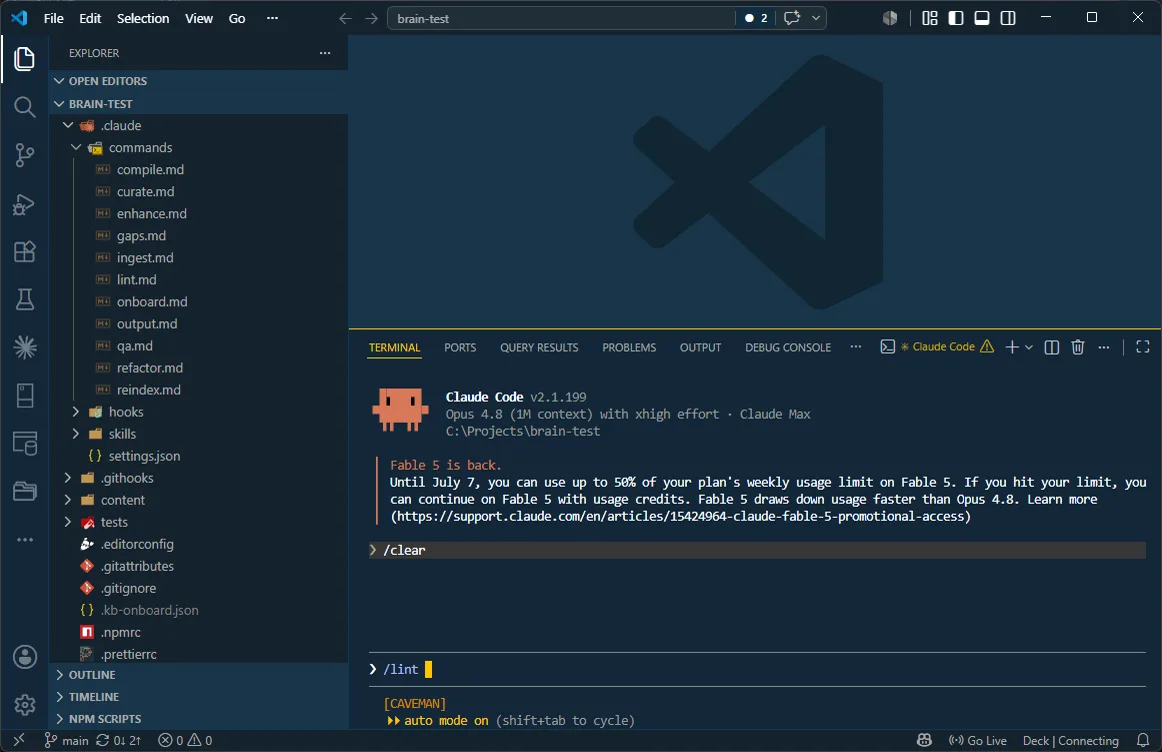1162x752 pixels.
Task: Collapse the commands folder
Action: (x=140, y=147)
